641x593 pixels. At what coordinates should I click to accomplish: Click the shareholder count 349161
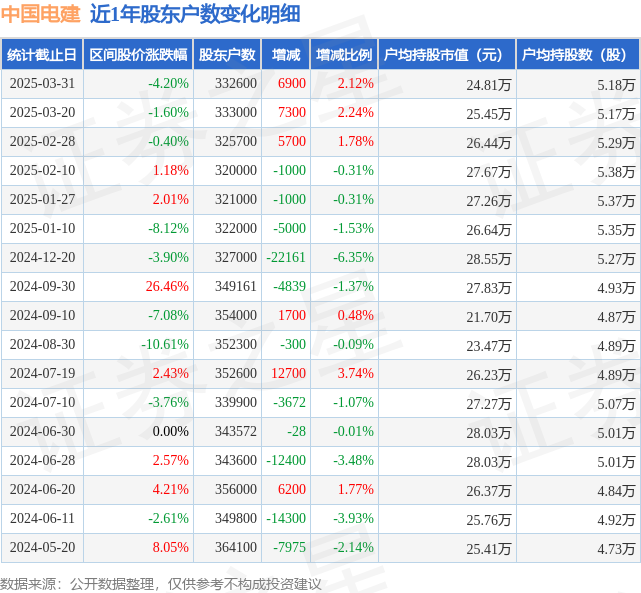coord(236,286)
